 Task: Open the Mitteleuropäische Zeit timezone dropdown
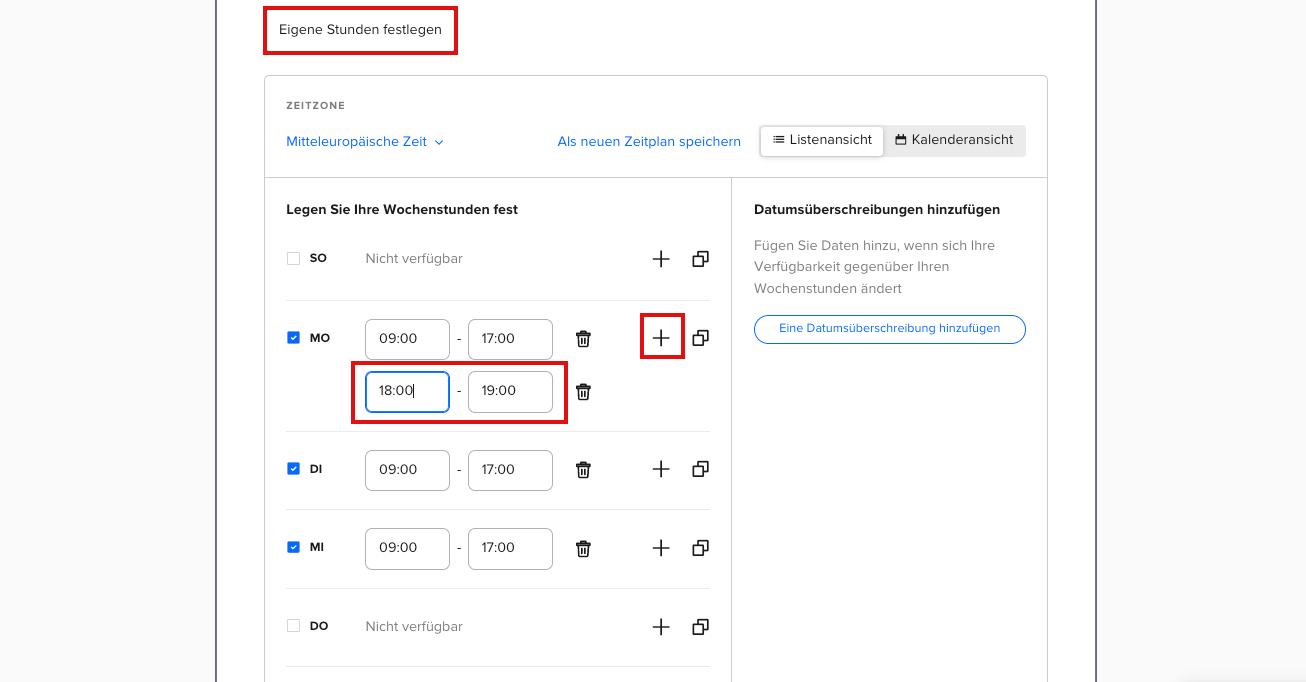[x=365, y=142]
